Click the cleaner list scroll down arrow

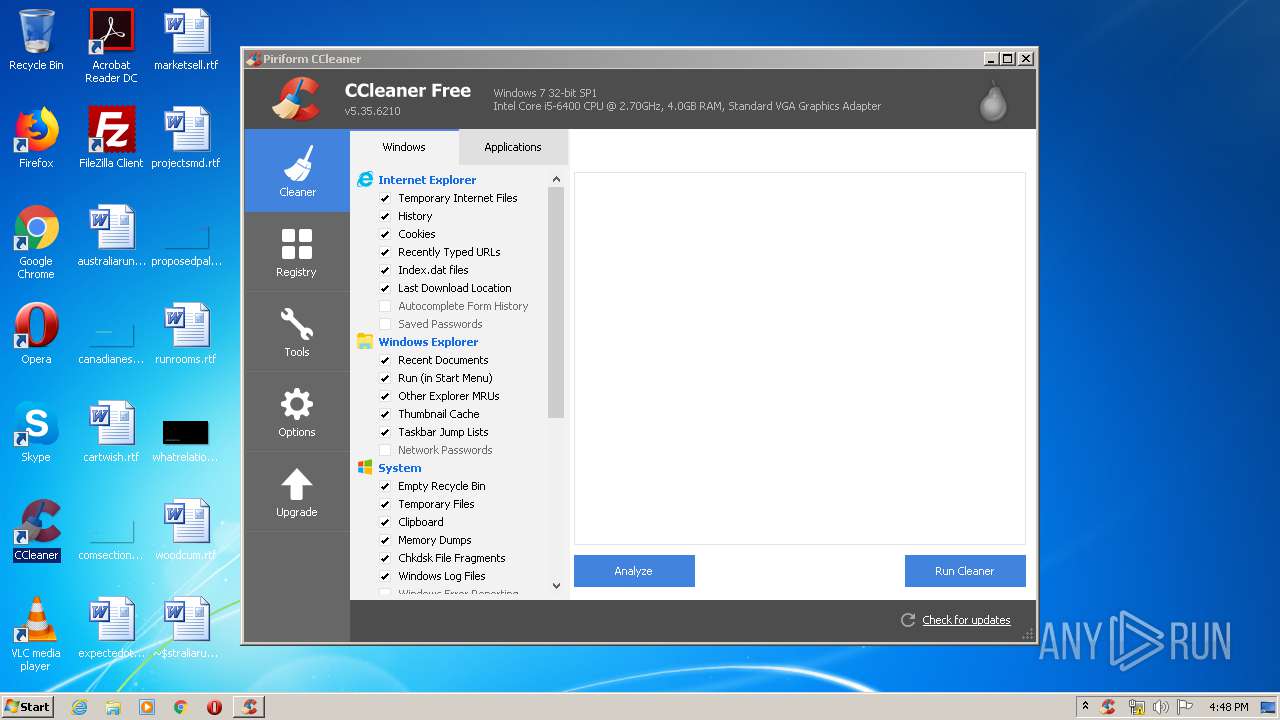point(556,586)
